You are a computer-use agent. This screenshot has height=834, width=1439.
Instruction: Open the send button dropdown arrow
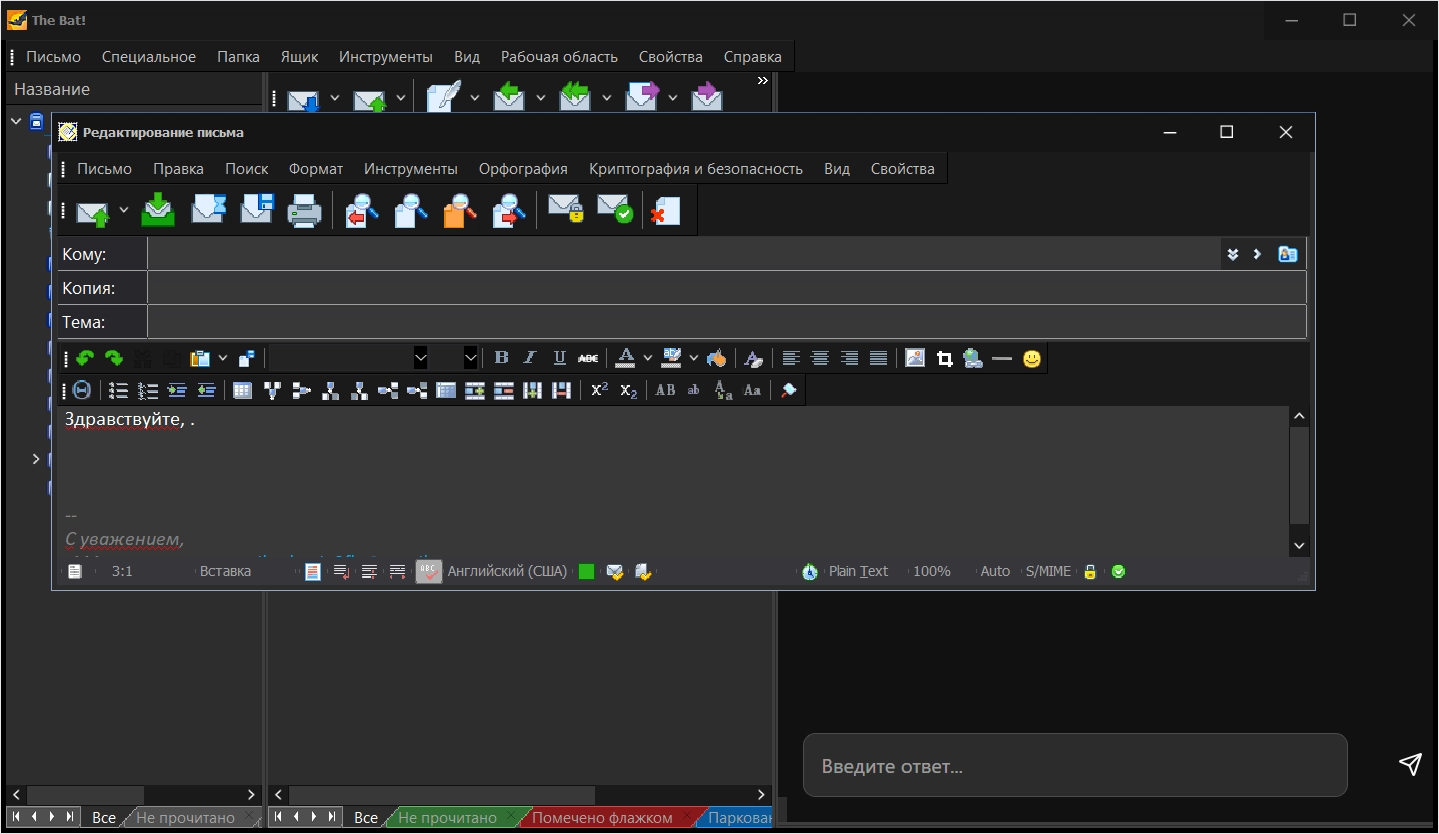124,210
